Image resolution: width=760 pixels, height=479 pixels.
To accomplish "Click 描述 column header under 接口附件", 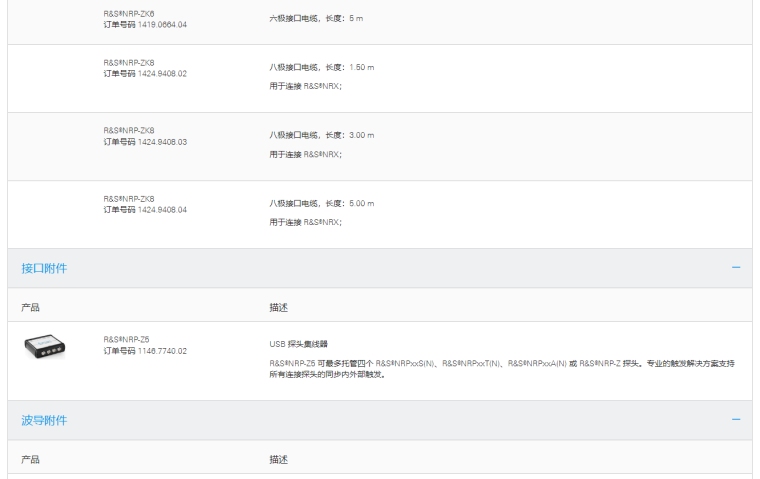I will [x=279, y=308].
